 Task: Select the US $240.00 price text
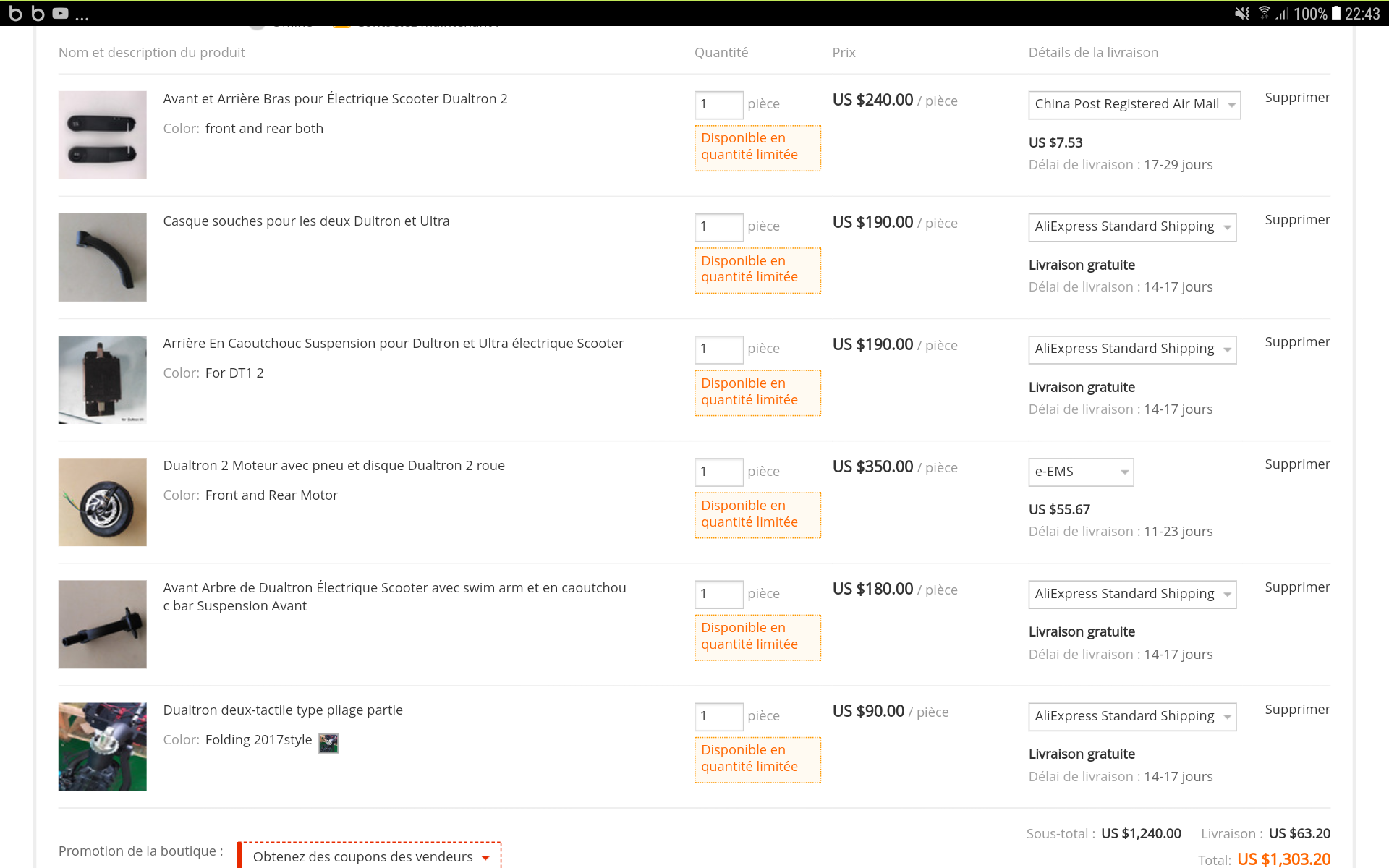(x=872, y=100)
